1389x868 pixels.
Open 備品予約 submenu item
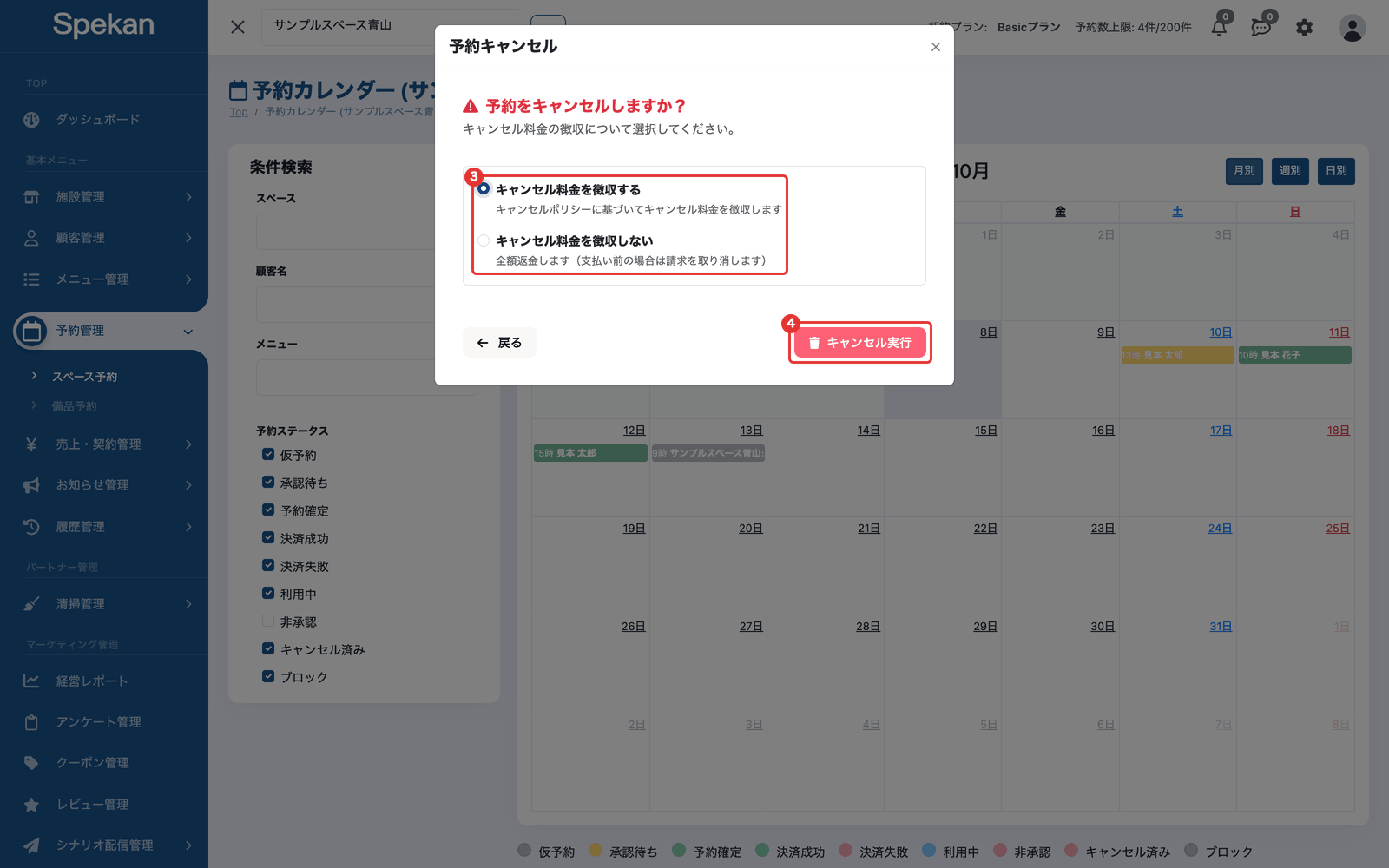(75, 406)
